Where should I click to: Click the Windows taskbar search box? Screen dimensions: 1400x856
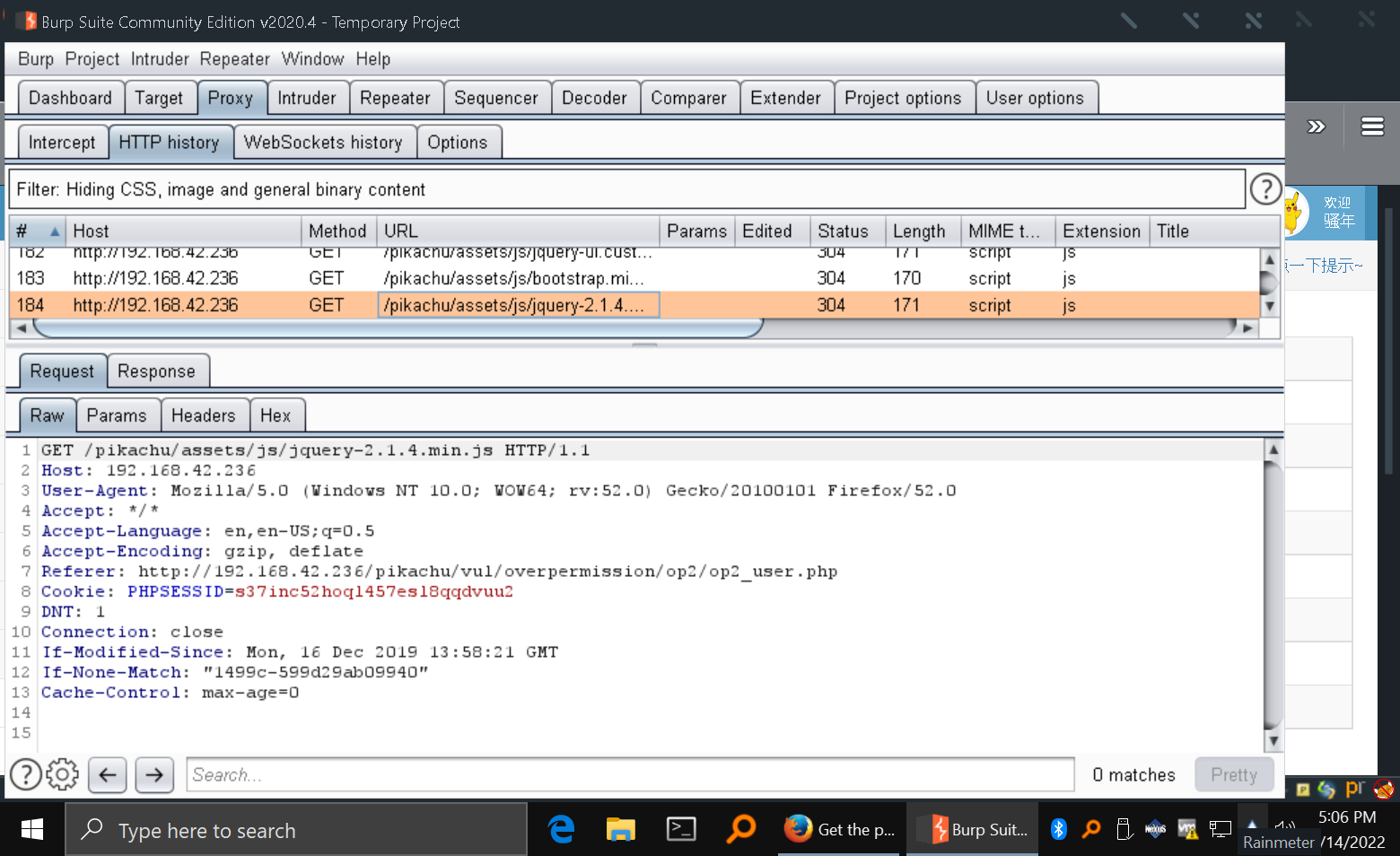pyautogui.click(x=296, y=830)
